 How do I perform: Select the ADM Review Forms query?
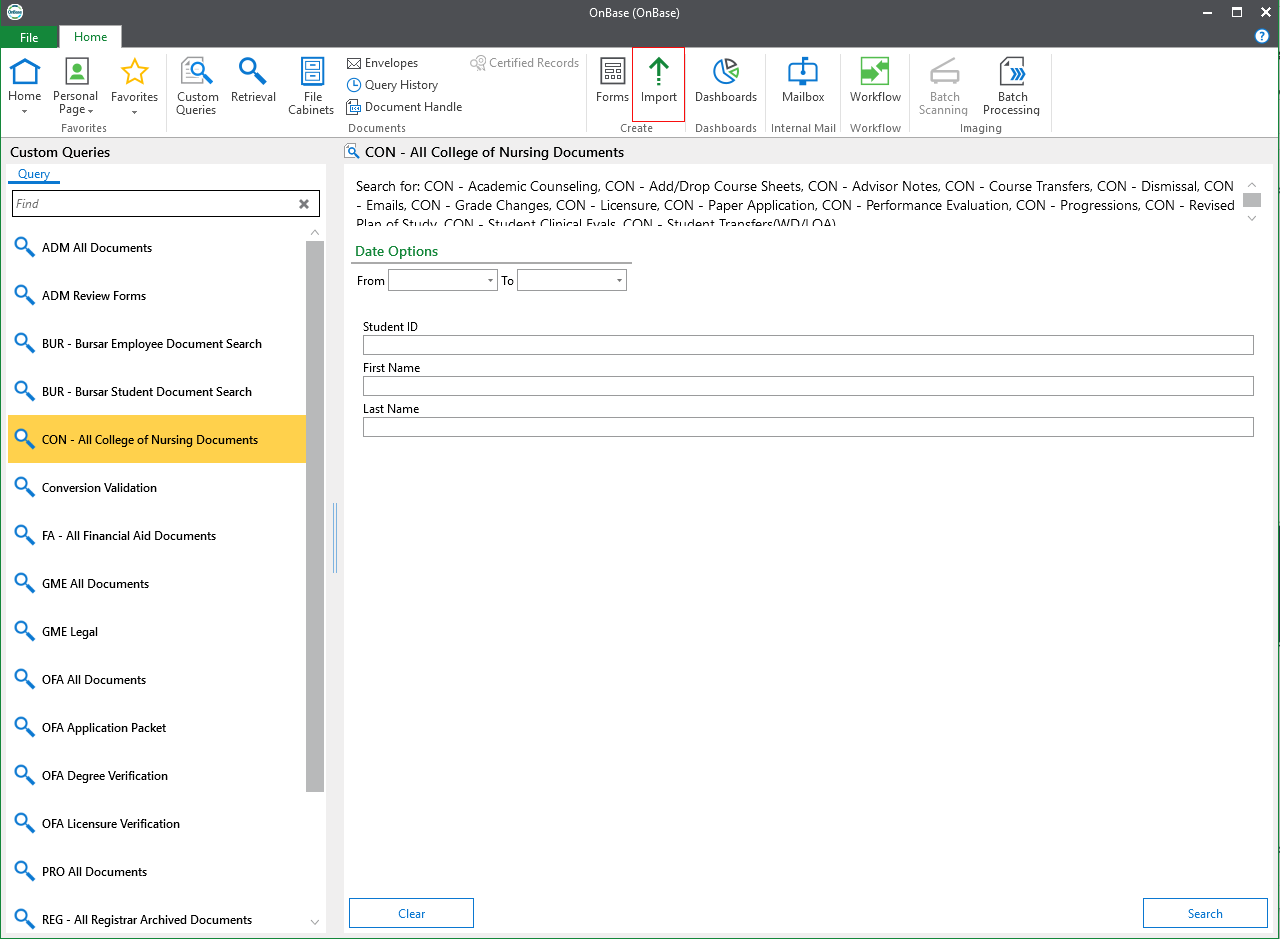157,295
